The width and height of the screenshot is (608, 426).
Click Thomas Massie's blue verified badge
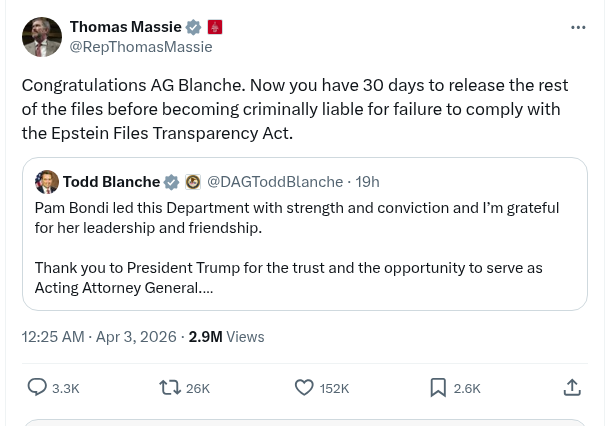point(194,27)
